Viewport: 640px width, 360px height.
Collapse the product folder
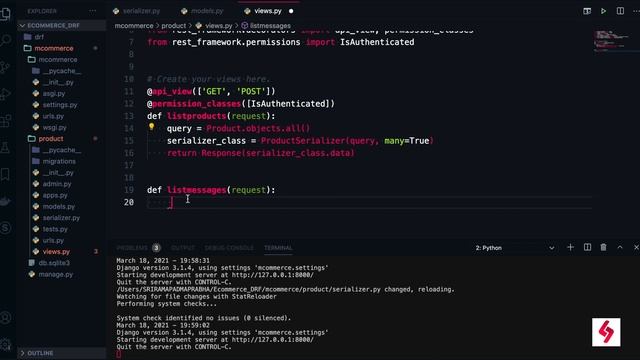pos(51,139)
